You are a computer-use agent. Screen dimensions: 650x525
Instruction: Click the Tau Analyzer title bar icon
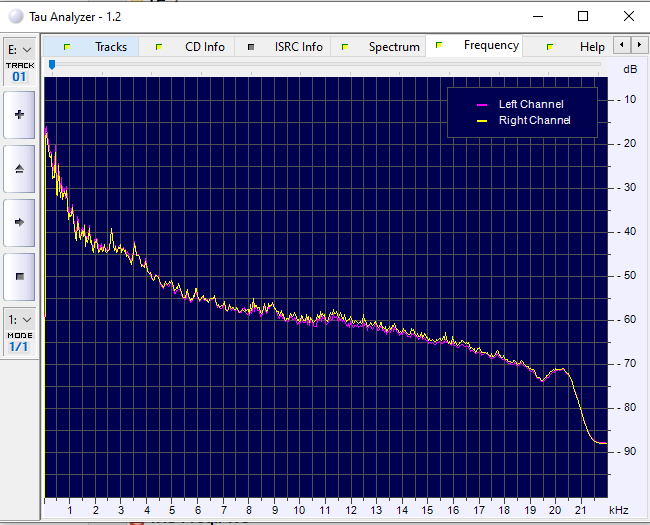click(x=16, y=17)
